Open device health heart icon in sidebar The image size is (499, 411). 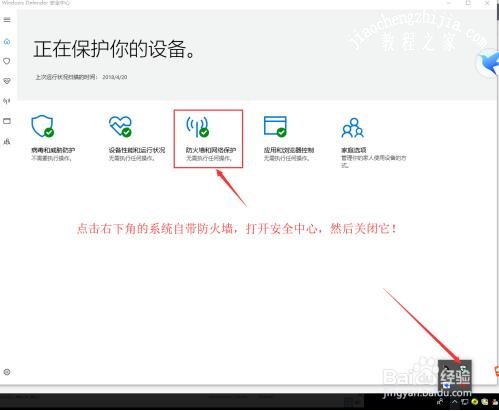[7, 81]
